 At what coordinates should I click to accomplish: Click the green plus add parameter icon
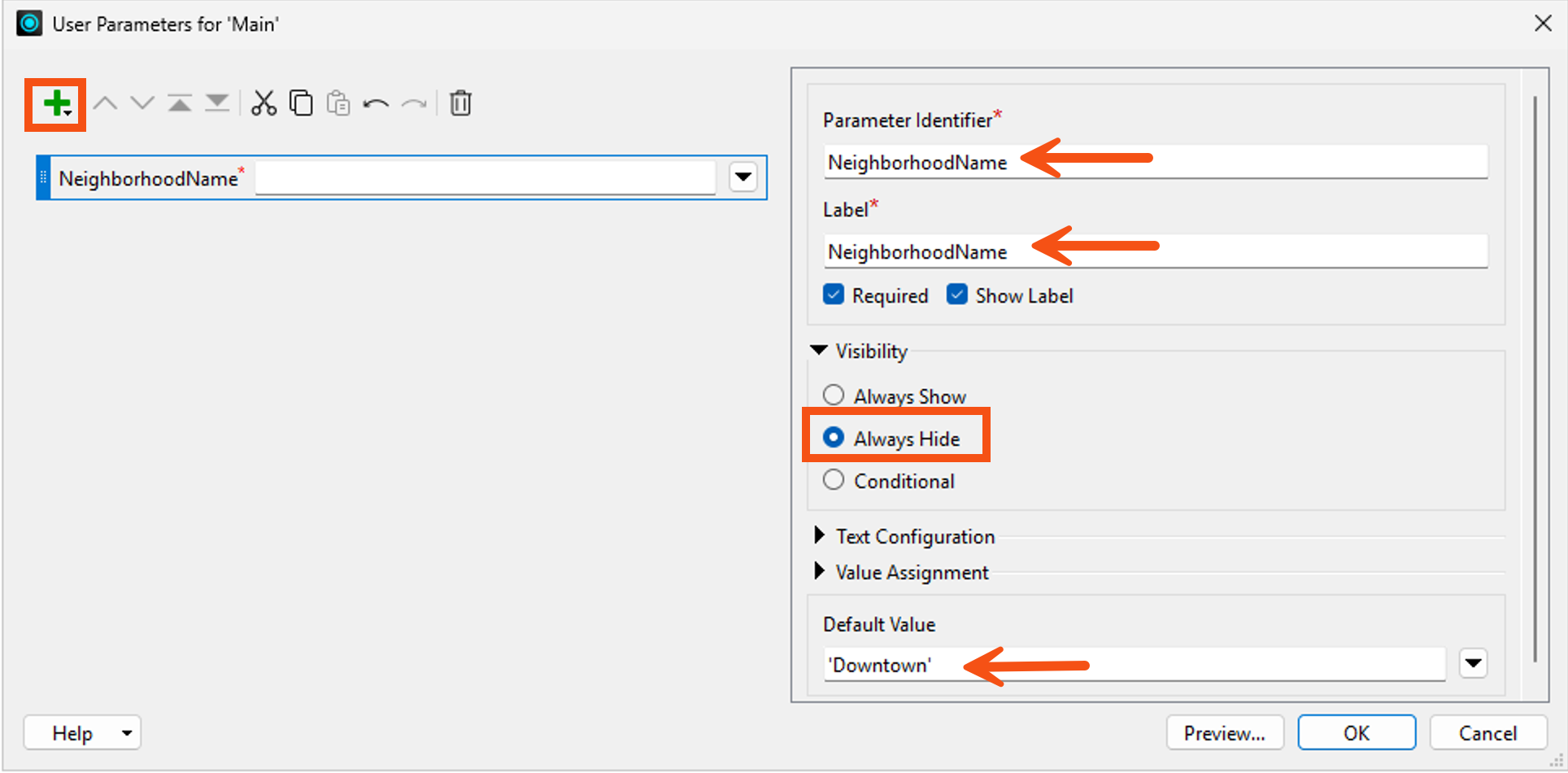click(x=56, y=104)
